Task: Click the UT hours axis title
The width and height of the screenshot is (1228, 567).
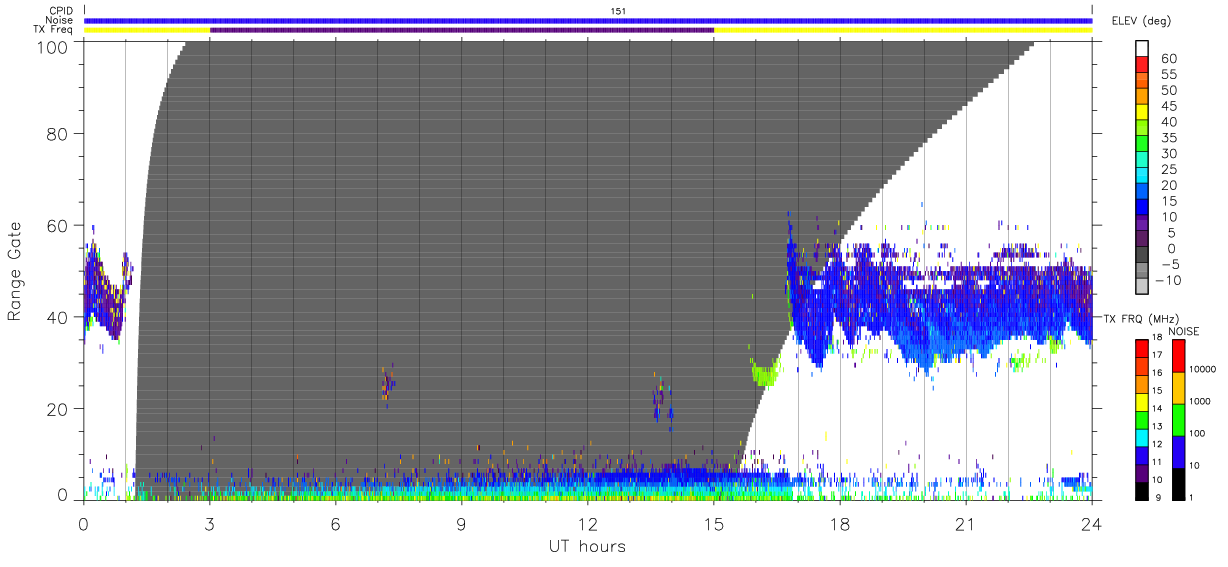Action: point(586,547)
